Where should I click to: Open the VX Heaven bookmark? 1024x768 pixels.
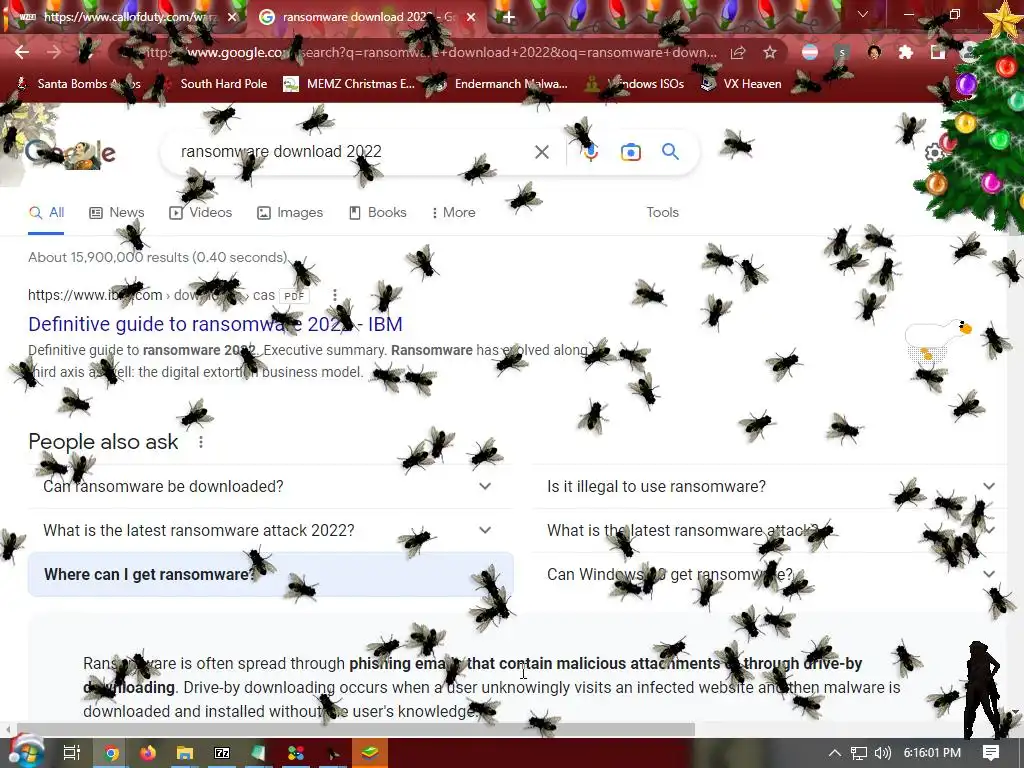coord(741,84)
